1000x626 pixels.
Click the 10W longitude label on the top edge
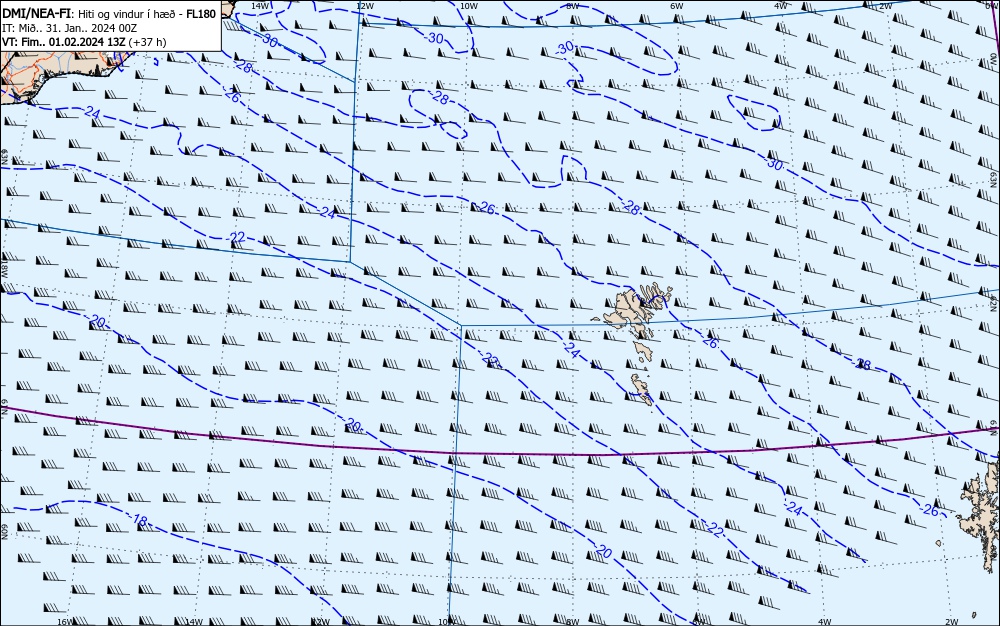(468, 6)
